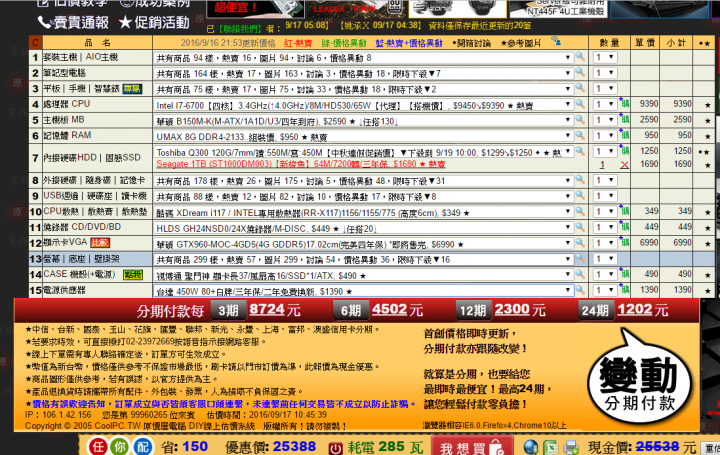The image size is (720, 455).
Task: Open quantity dropdown in 記憶體 RAM row
Action: pos(605,135)
